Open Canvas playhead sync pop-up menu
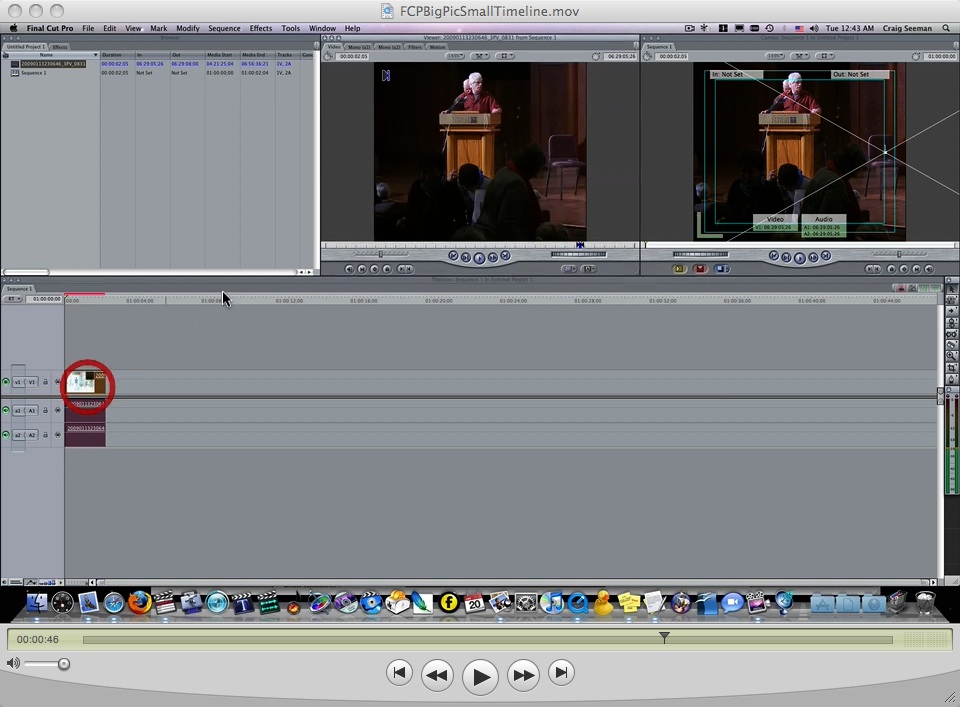Screen dimensions: 960x707 800,56
